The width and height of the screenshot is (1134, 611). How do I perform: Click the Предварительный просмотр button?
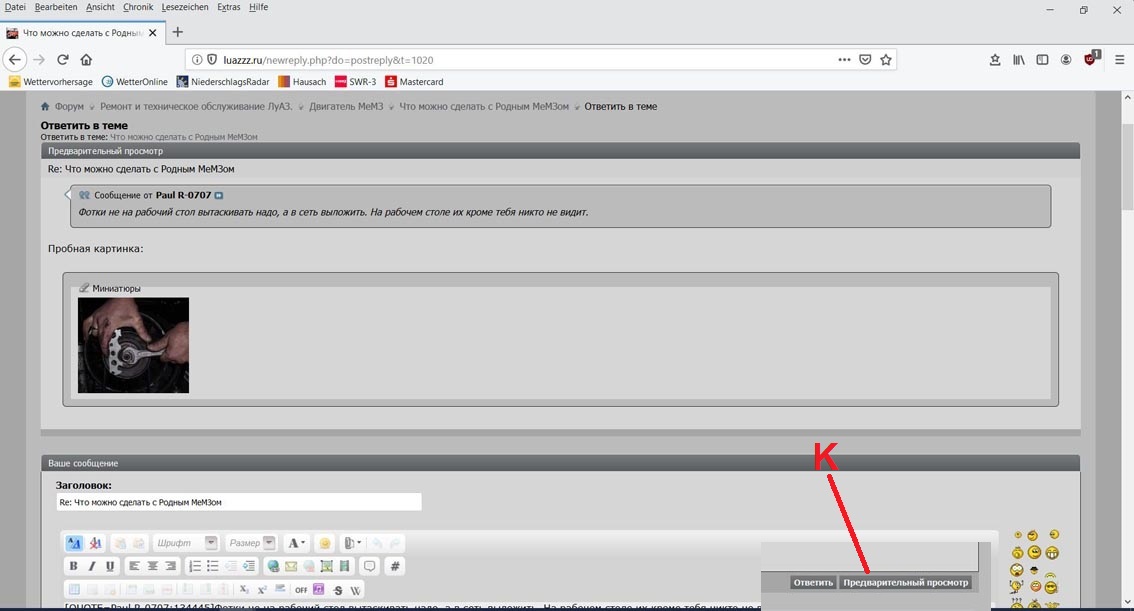click(x=905, y=582)
